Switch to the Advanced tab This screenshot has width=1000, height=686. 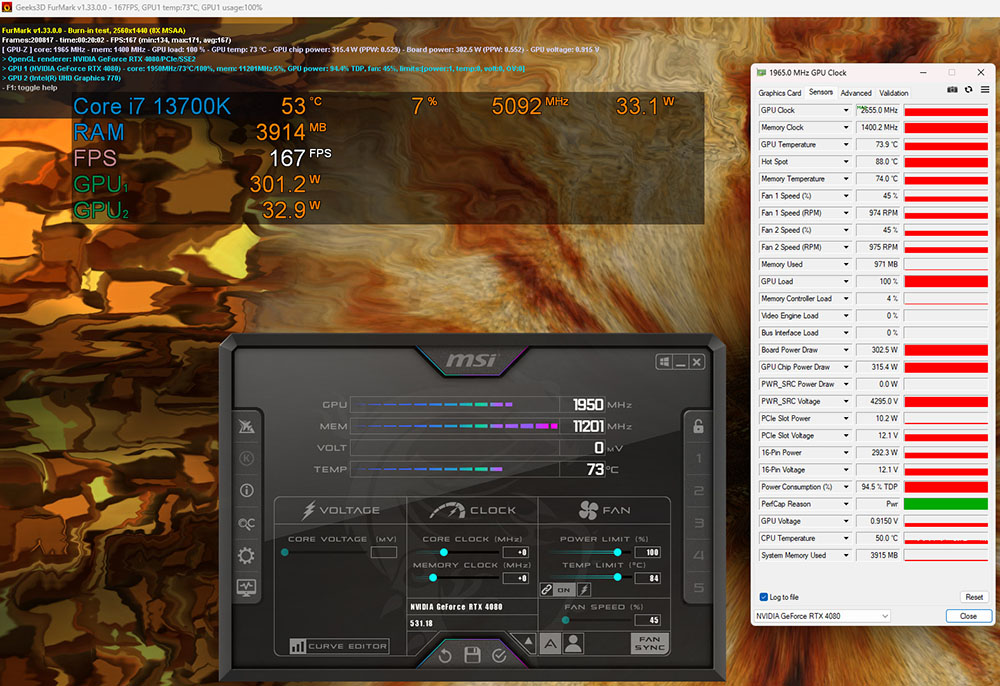coord(856,93)
